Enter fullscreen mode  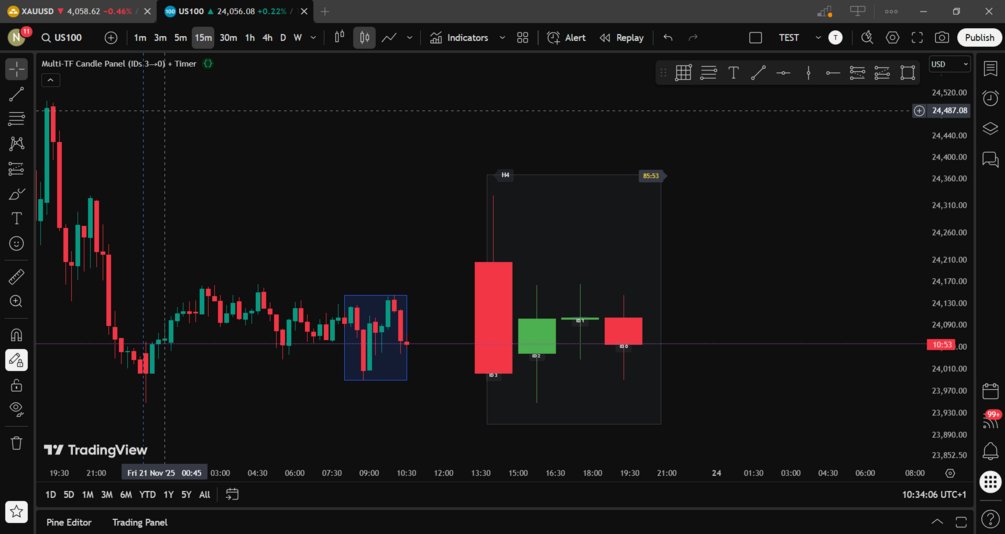click(x=917, y=38)
